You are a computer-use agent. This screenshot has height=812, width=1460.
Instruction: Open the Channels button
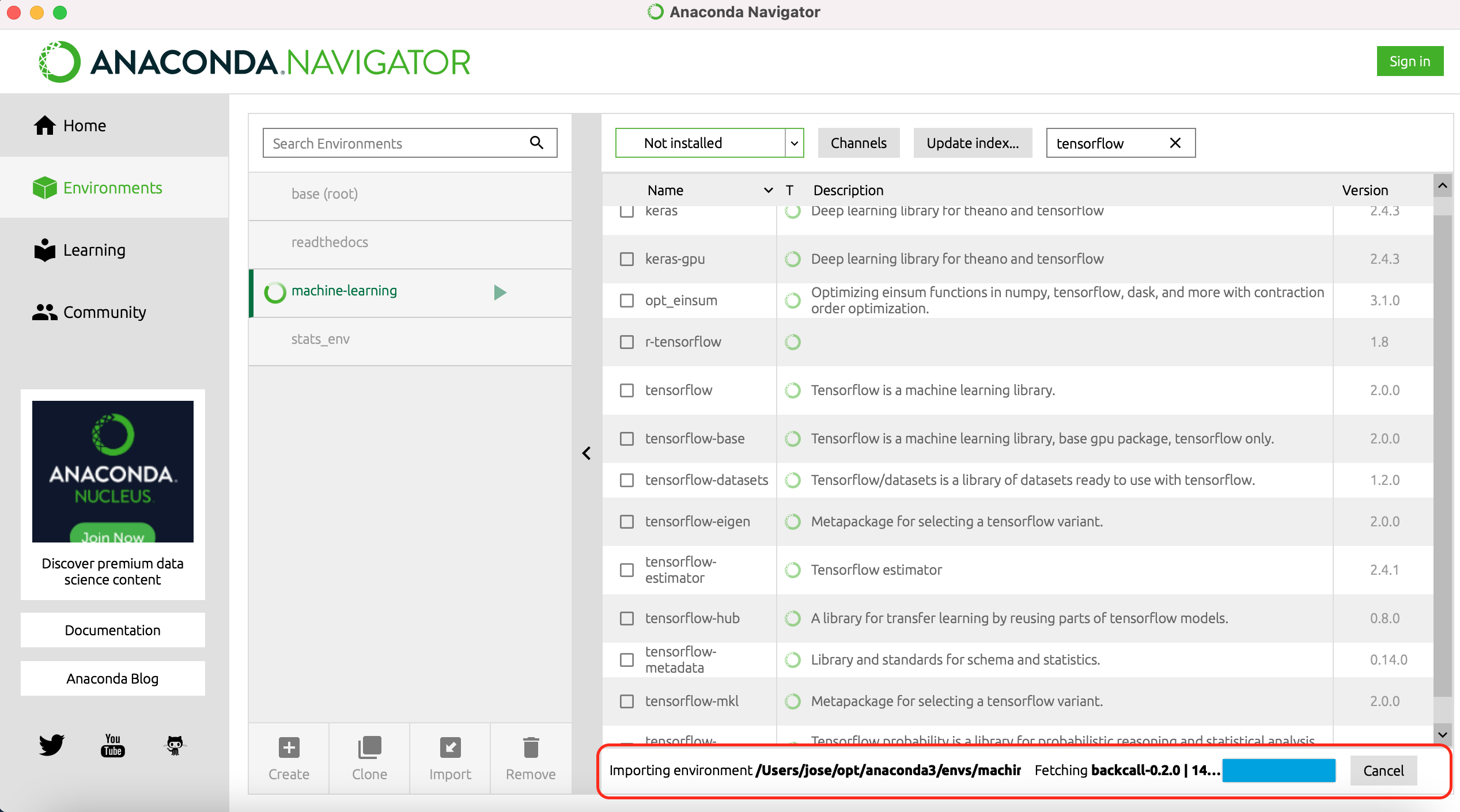[x=858, y=143]
